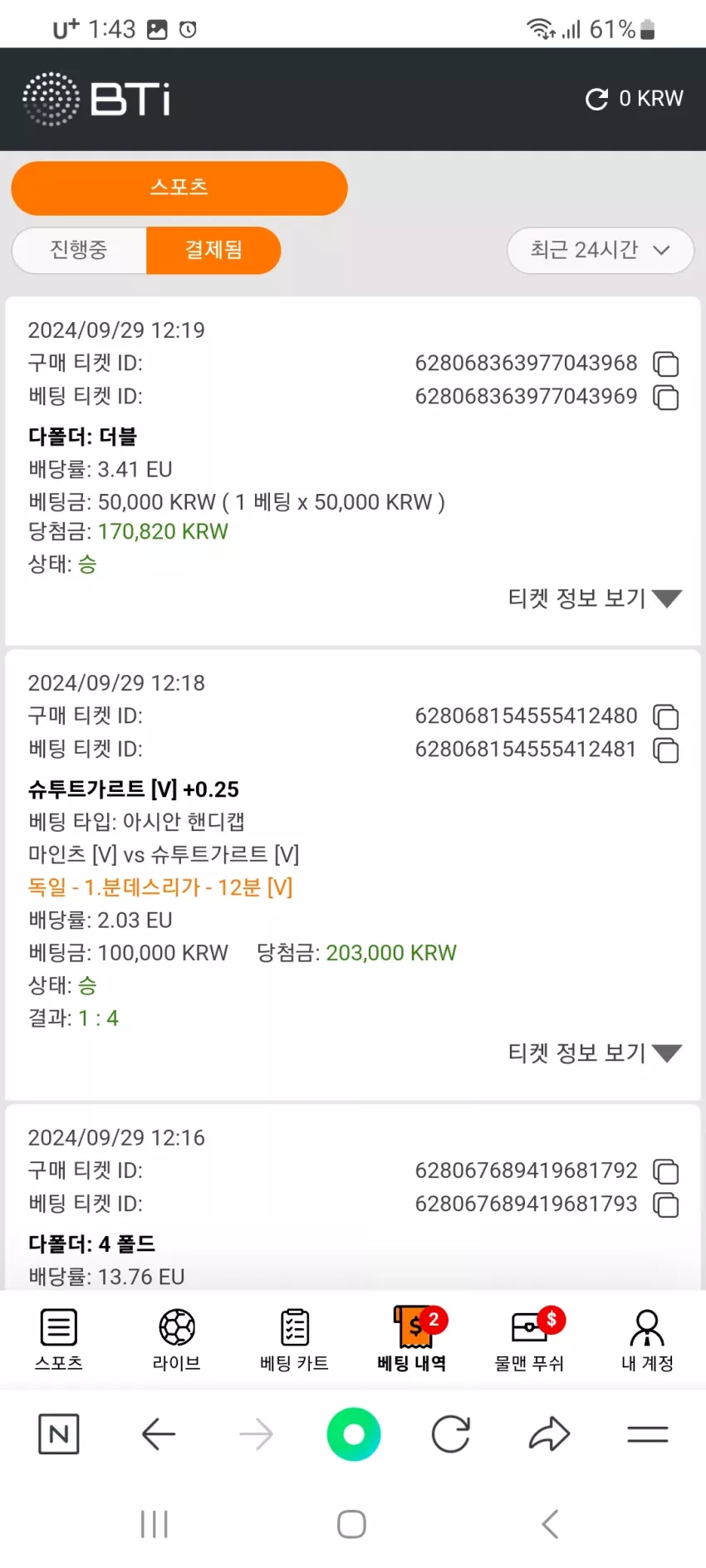Select the 결제됨 settled toggle

point(213,250)
